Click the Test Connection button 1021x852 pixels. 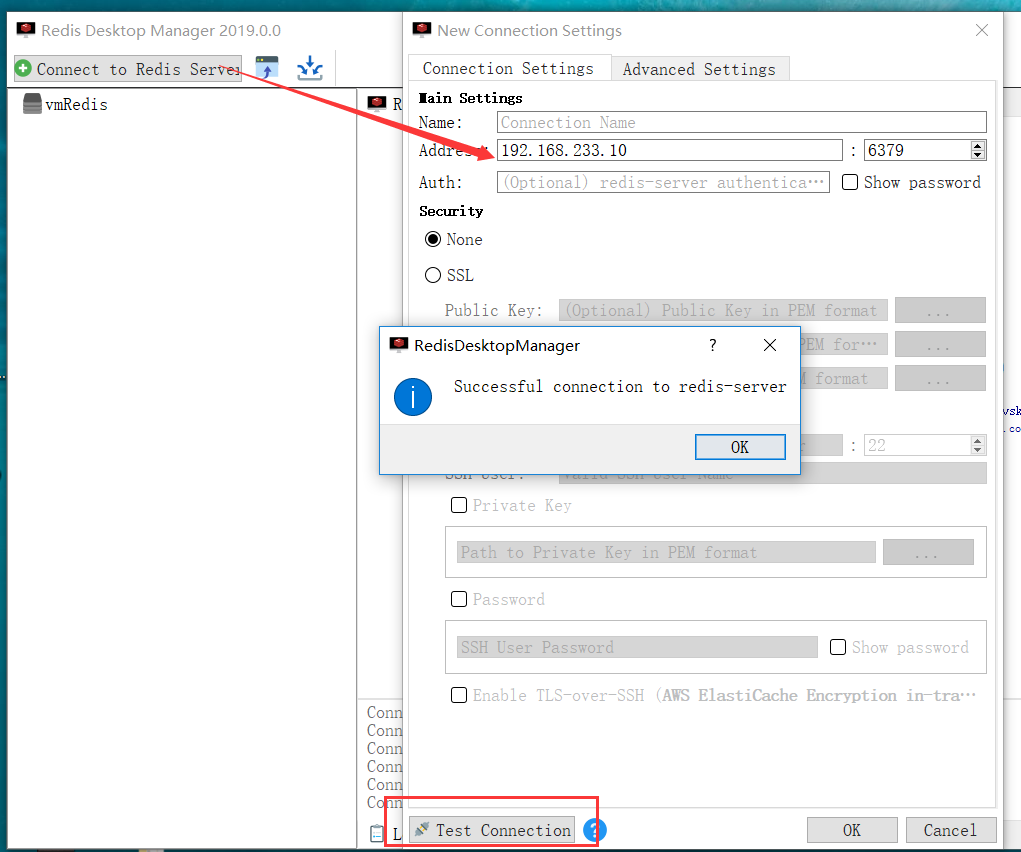point(492,830)
